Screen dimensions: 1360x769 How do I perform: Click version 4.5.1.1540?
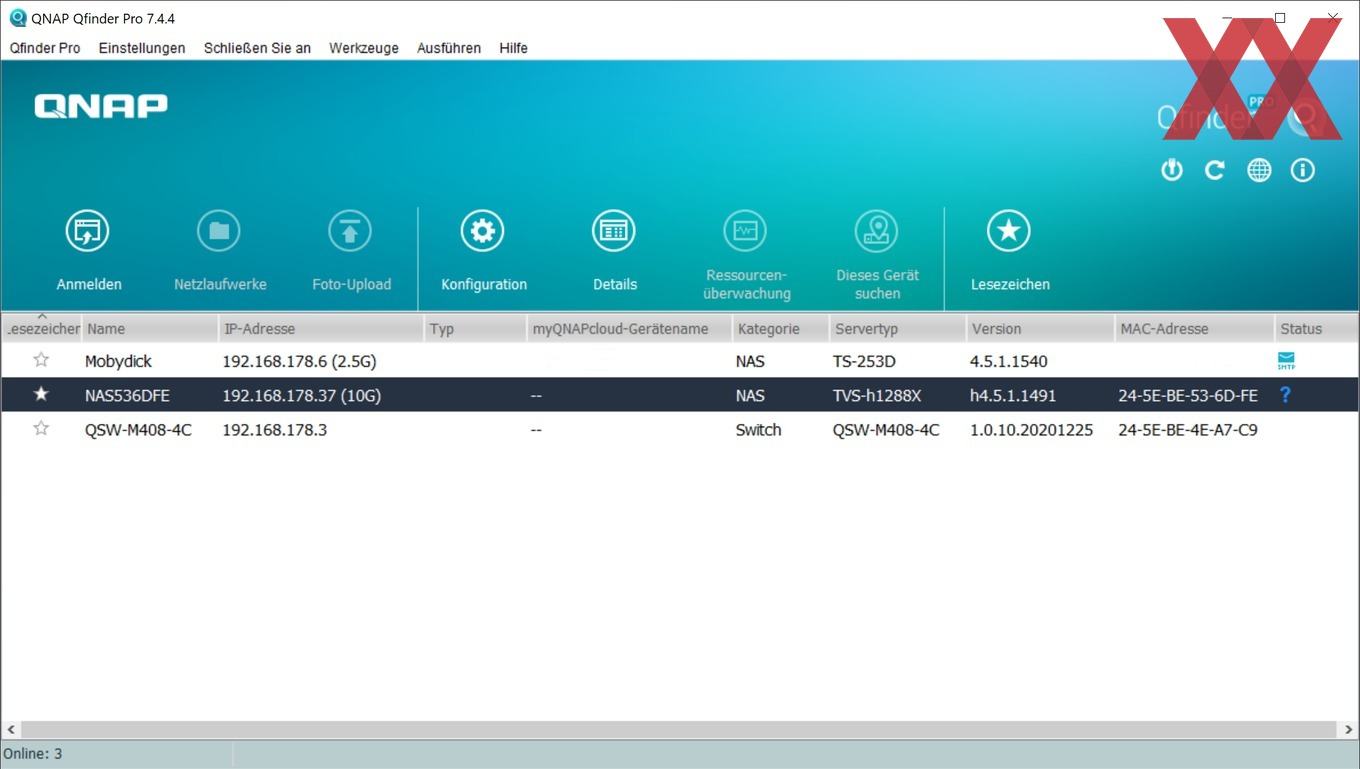point(1008,361)
